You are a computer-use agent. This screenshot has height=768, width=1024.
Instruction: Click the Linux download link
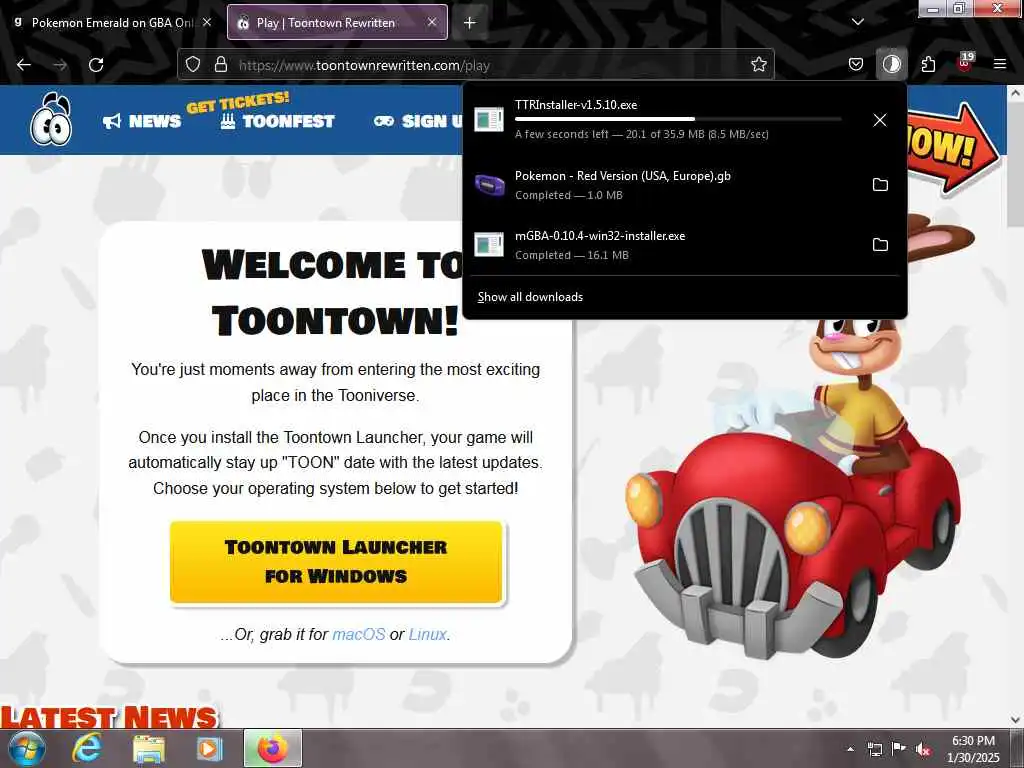click(x=428, y=634)
